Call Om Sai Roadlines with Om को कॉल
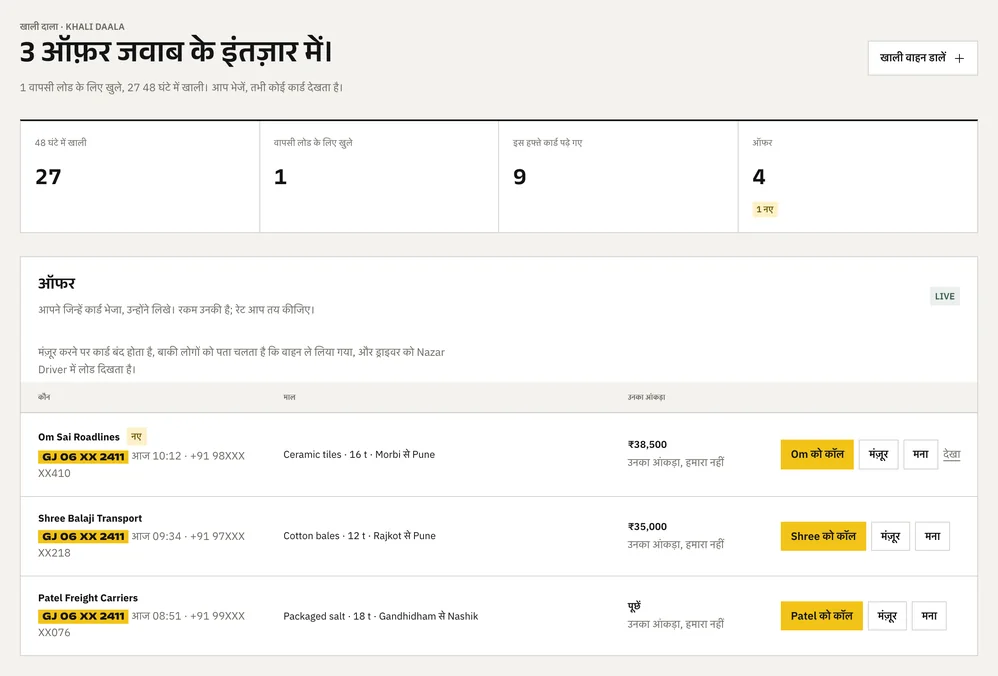 click(817, 454)
